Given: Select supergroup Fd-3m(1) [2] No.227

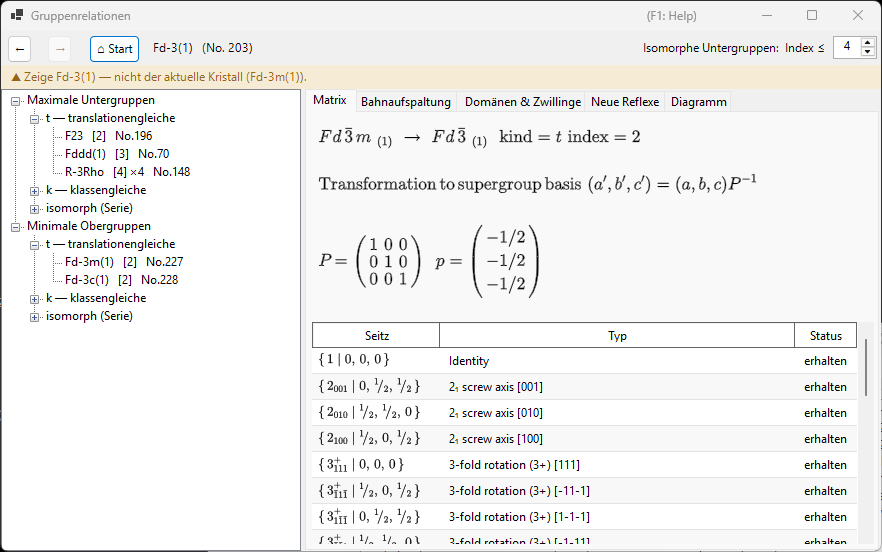Looking at the screenshot, I should tap(124, 262).
